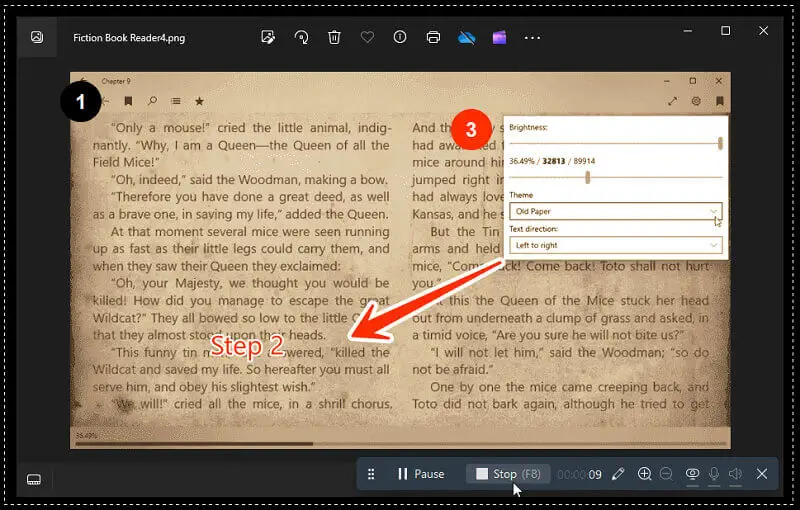Grab the recorder toolbar's dotted move handle
Screen dimensions: 800x510
[371, 474]
